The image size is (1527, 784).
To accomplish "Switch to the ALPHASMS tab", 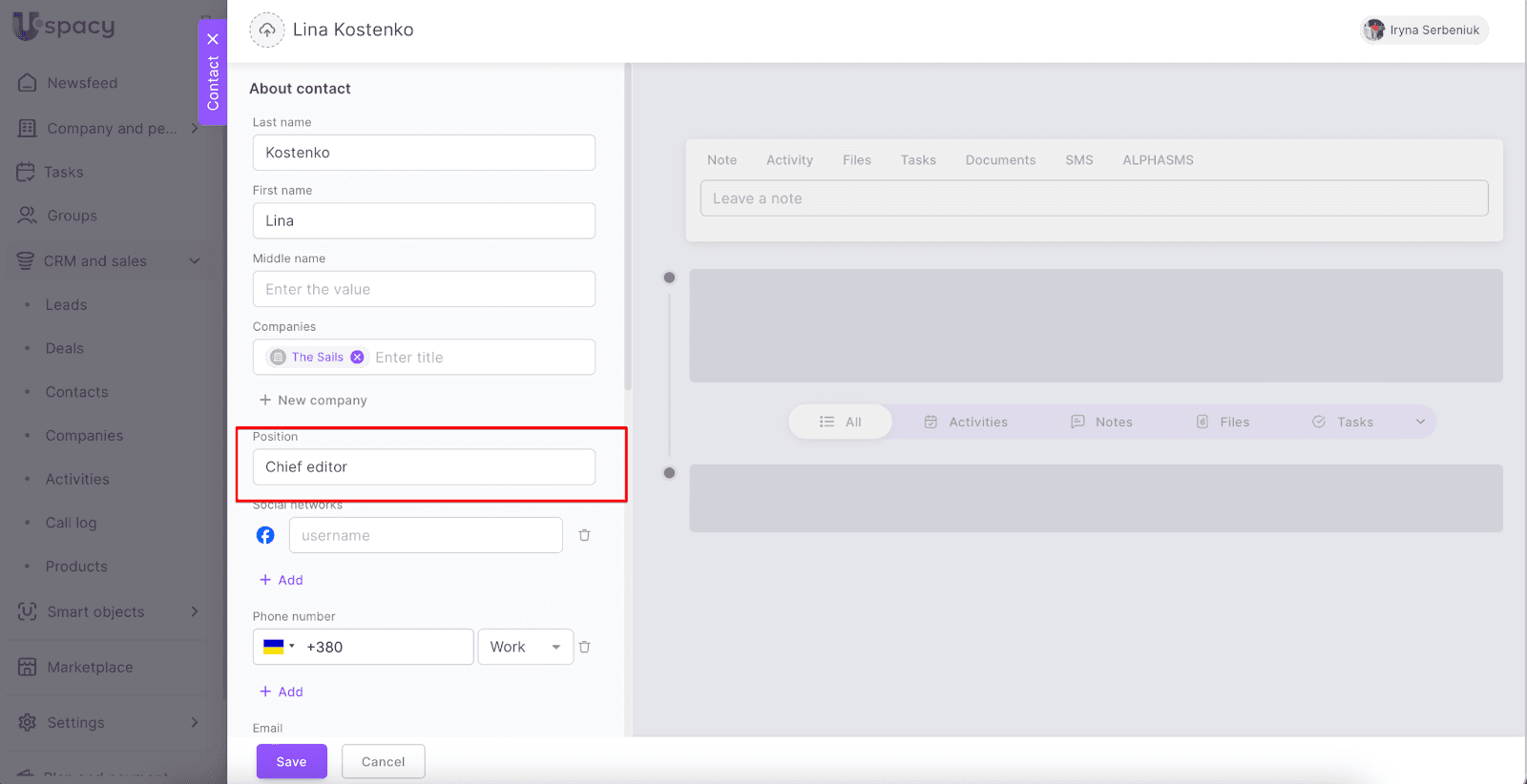I will point(1158,160).
